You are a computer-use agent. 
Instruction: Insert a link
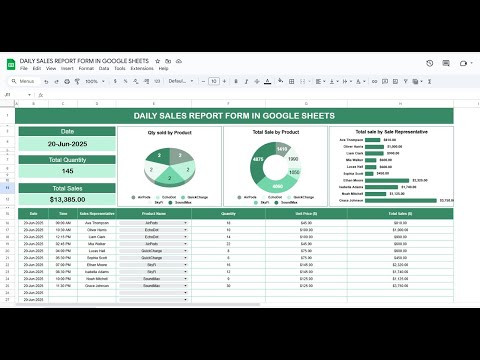[374, 81]
